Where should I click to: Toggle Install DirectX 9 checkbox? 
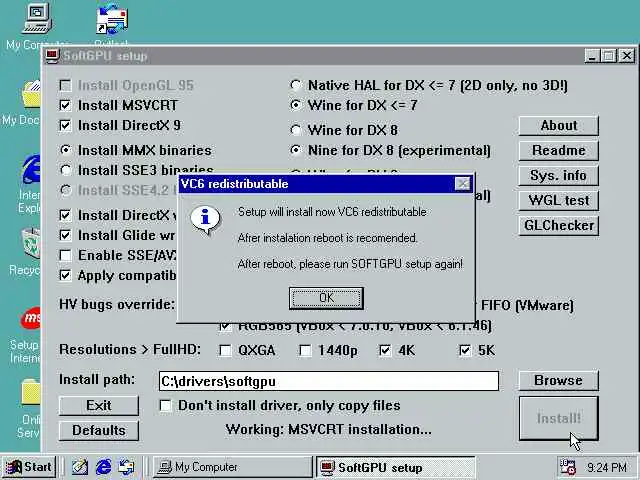(65, 125)
